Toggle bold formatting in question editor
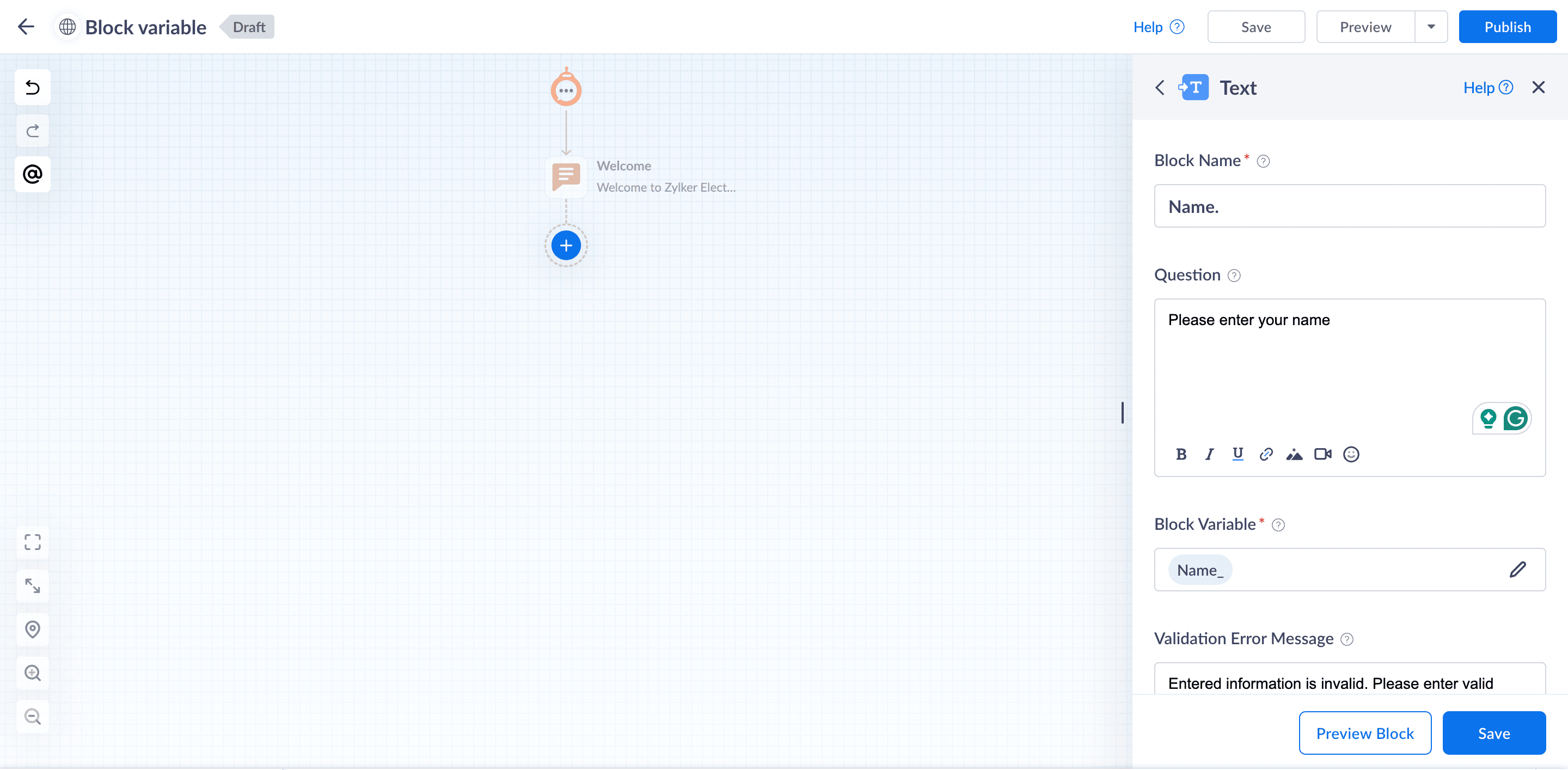Screen dimensions: 1568x770 click(x=1181, y=454)
